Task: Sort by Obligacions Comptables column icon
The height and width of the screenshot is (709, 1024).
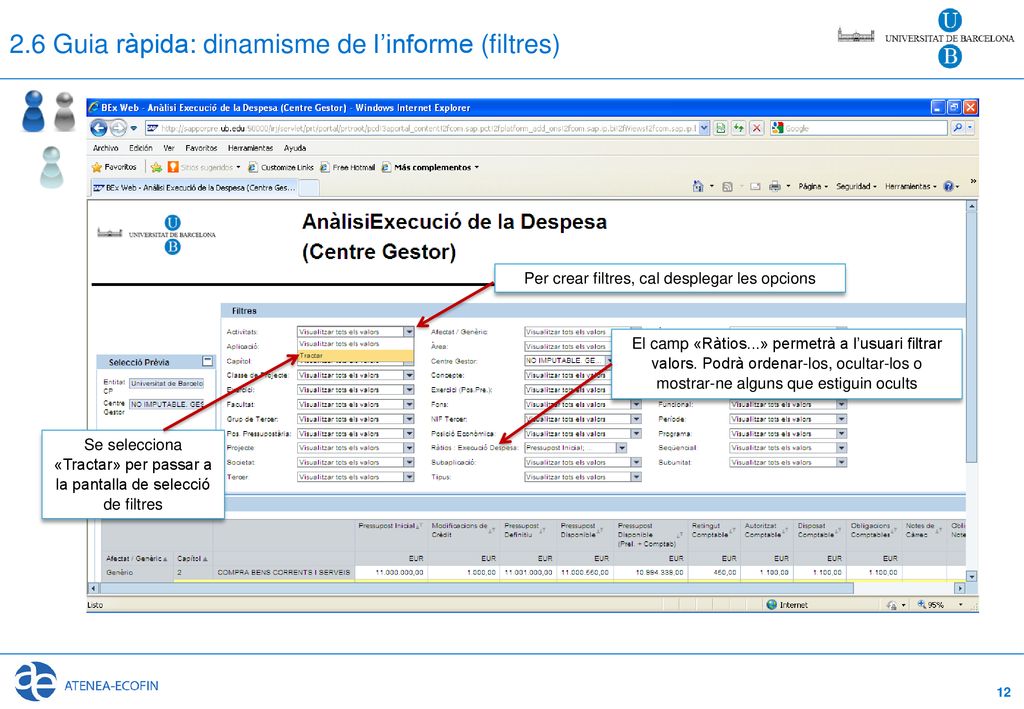Action: tap(894, 530)
